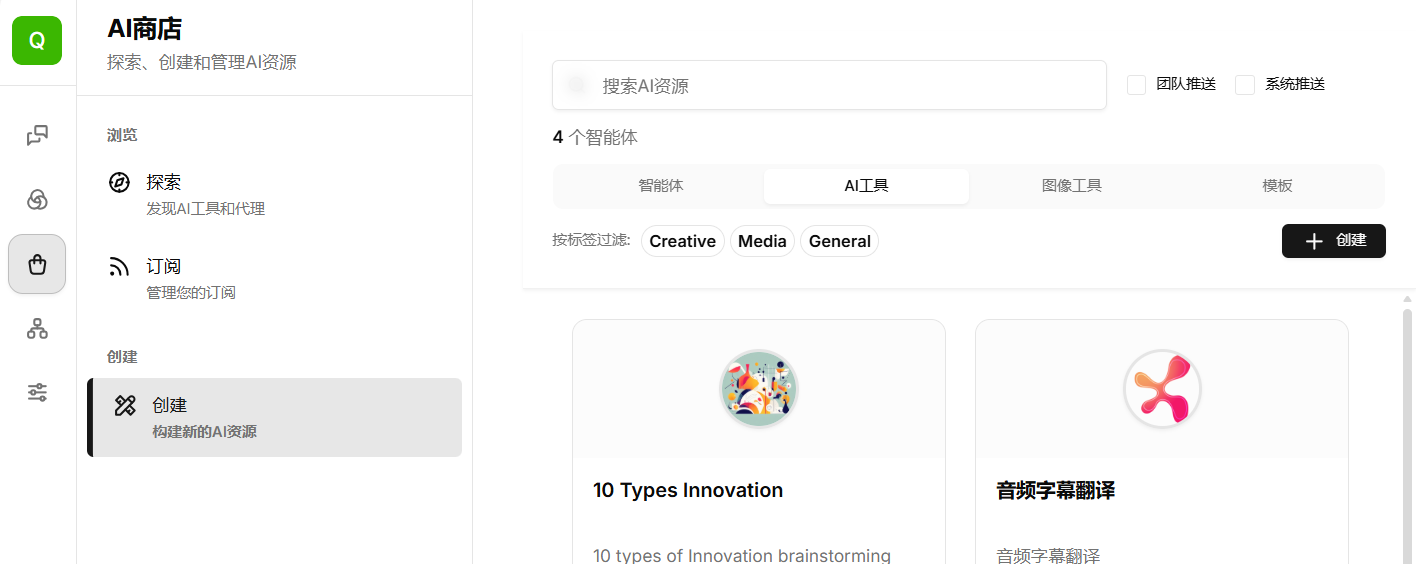Click the black 创建 button

pyautogui.click(x=1333, y=241)
